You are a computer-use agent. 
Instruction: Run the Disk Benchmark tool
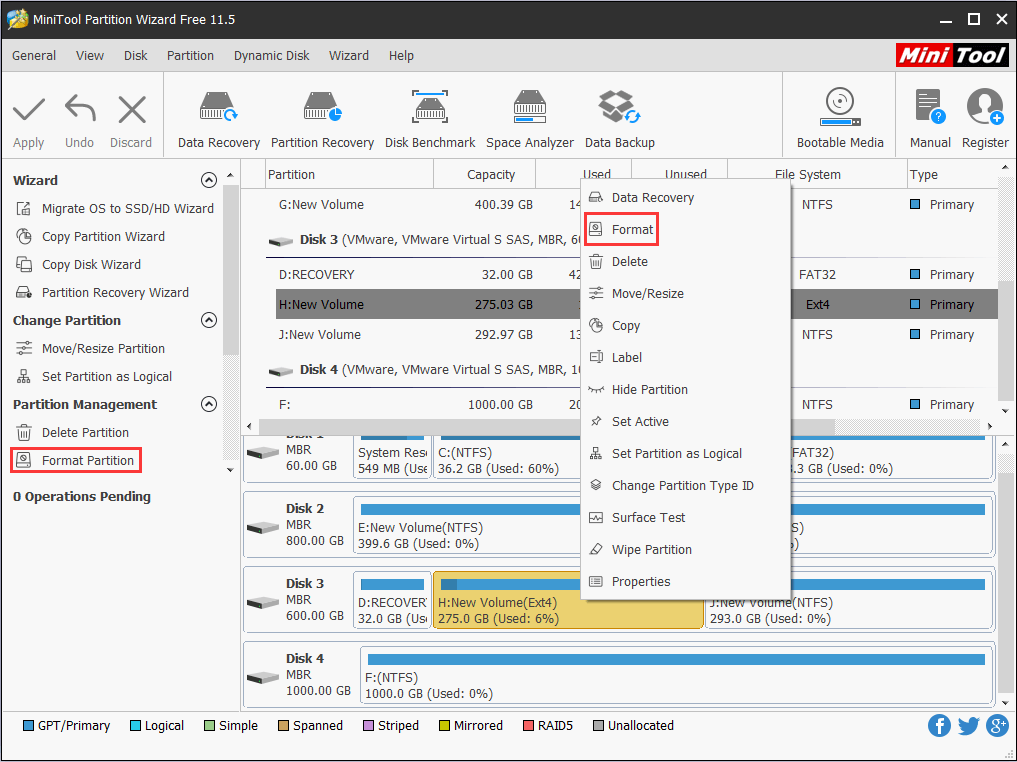tap(430, 115)
